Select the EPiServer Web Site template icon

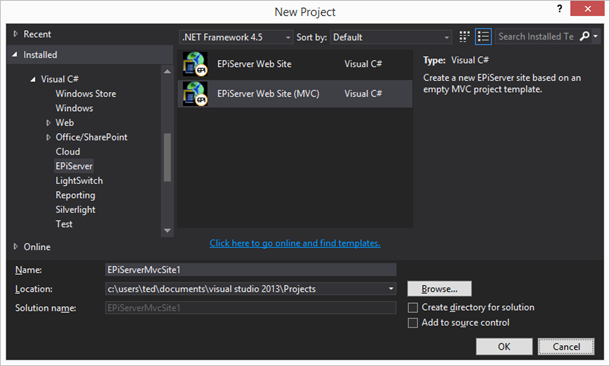(195, 64)
